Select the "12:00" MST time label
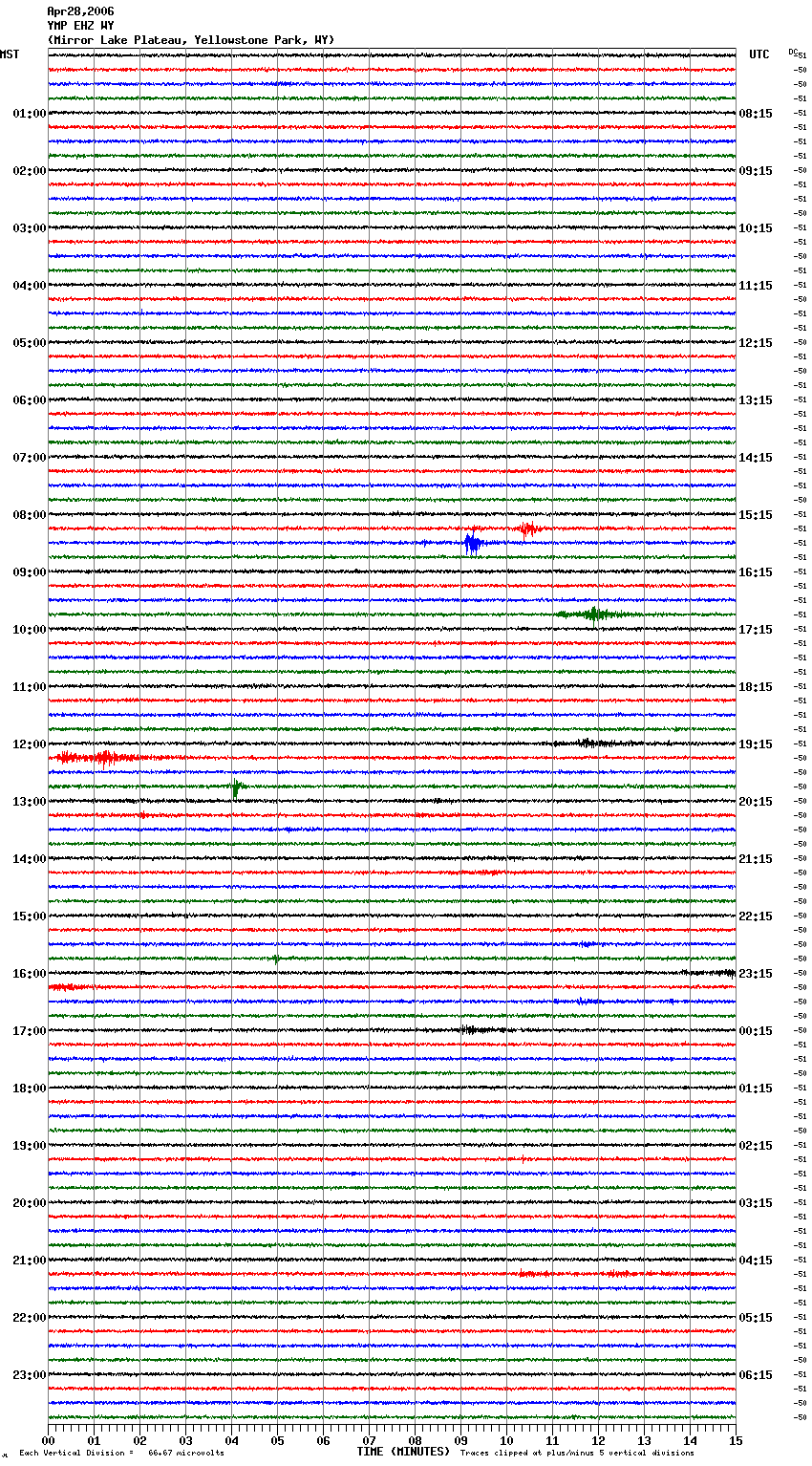The image size is (812, 1466). [x=30, y=744]
